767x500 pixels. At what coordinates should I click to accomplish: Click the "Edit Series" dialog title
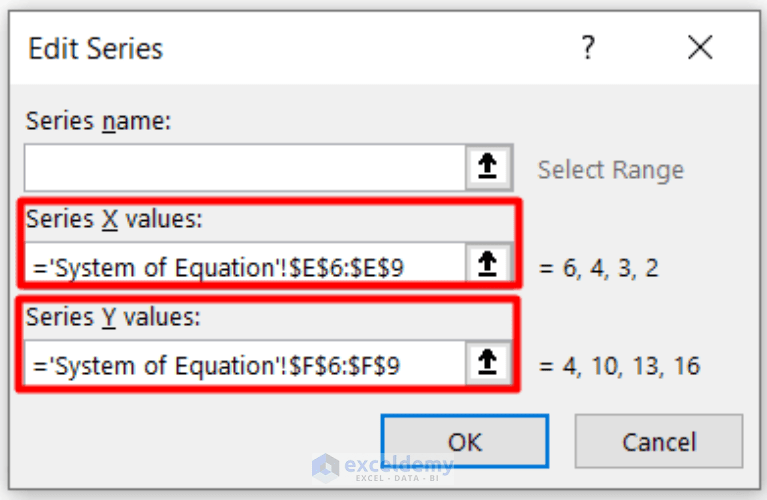click(x=96, y=48)
